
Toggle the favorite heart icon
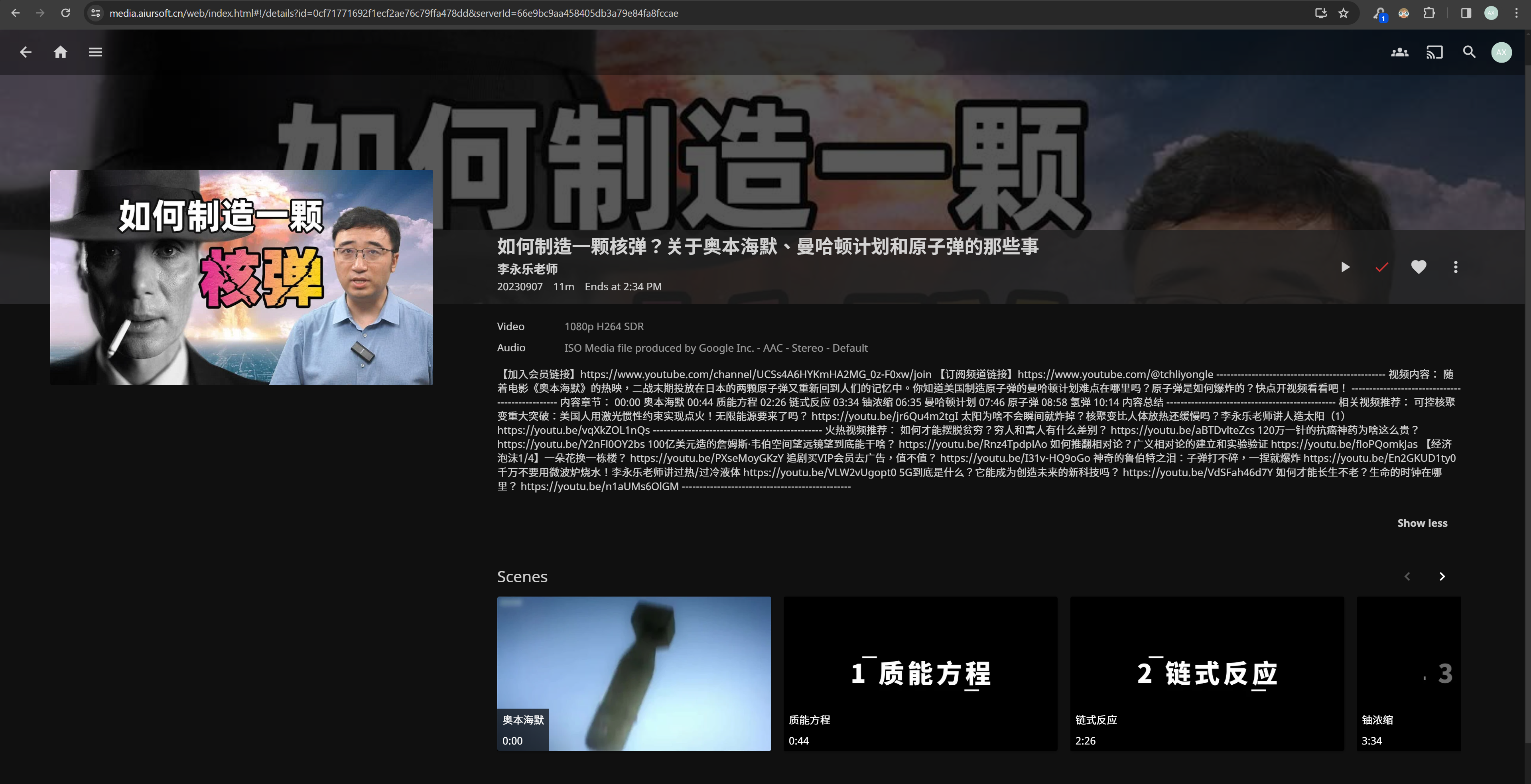pos(1419,268)
